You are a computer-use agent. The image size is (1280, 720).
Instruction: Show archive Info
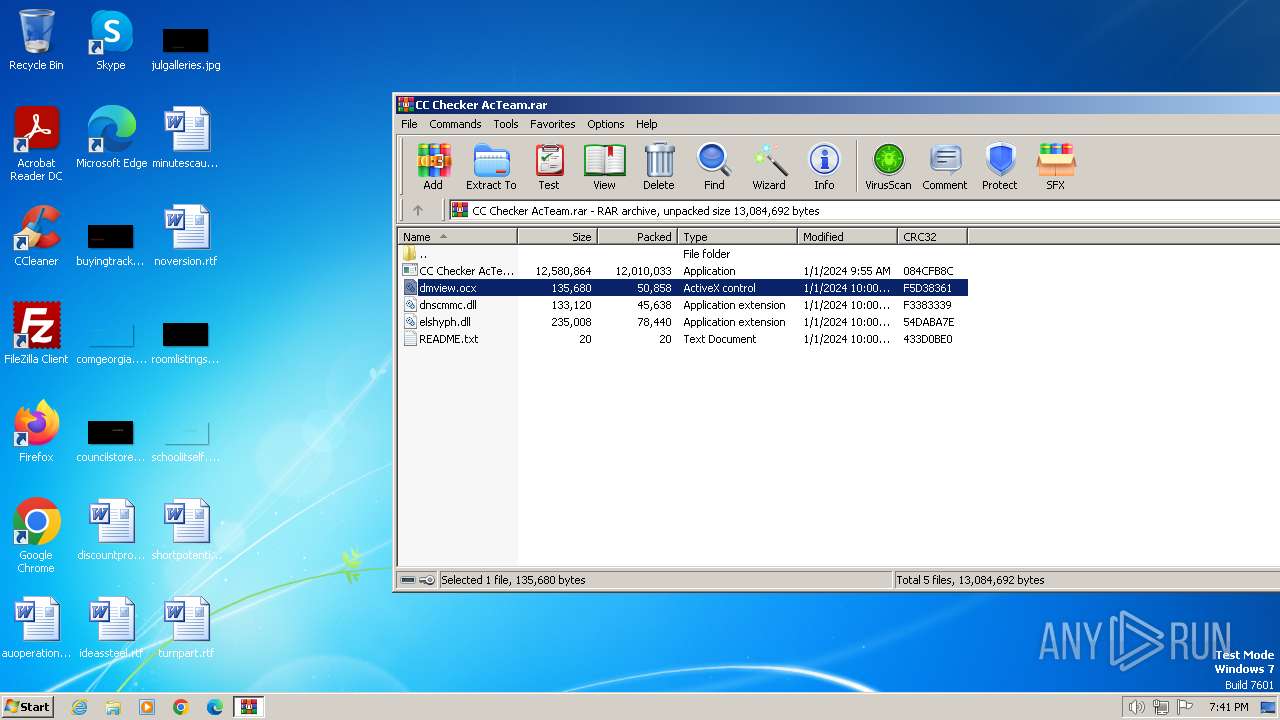pyautogui.click(x=824, y=166)
